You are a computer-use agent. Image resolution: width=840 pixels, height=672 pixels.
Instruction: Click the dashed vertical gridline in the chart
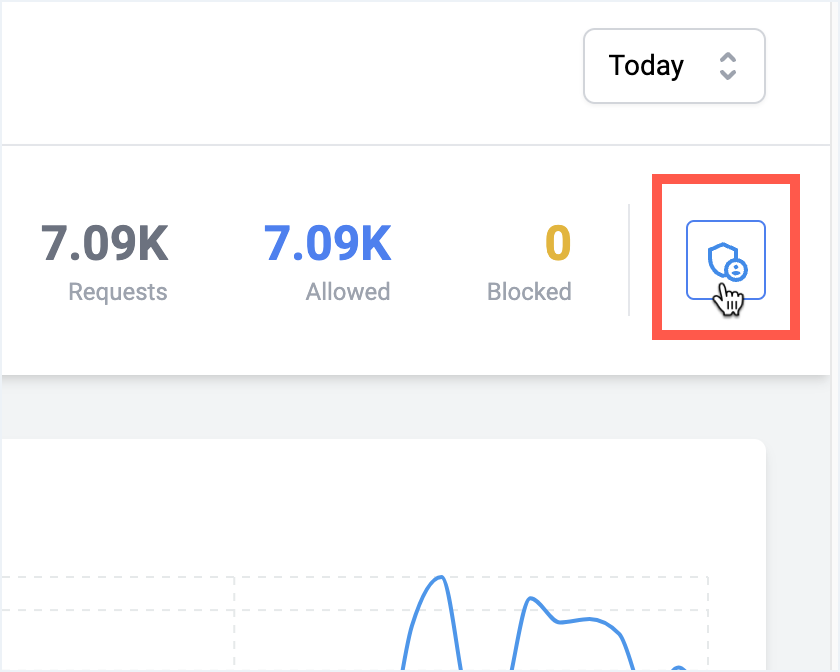click(x=234, y=624)
